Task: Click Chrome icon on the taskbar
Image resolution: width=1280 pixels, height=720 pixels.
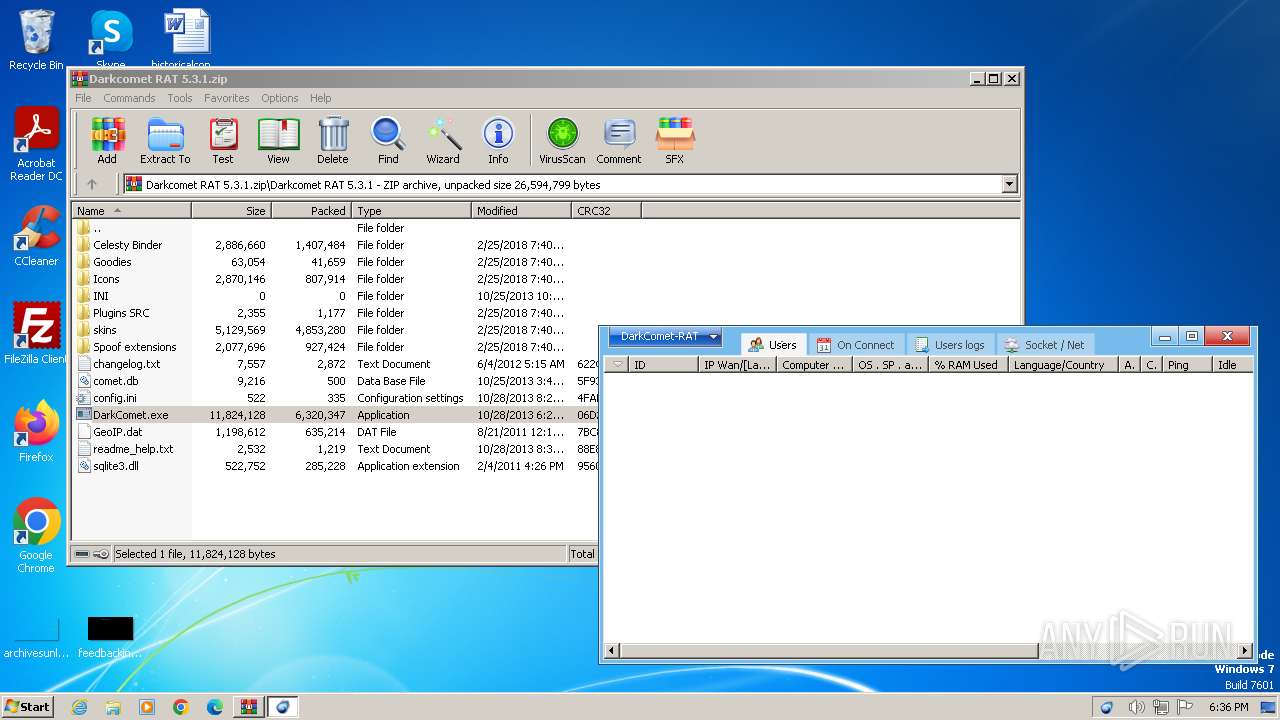Action: coord(181,707)
